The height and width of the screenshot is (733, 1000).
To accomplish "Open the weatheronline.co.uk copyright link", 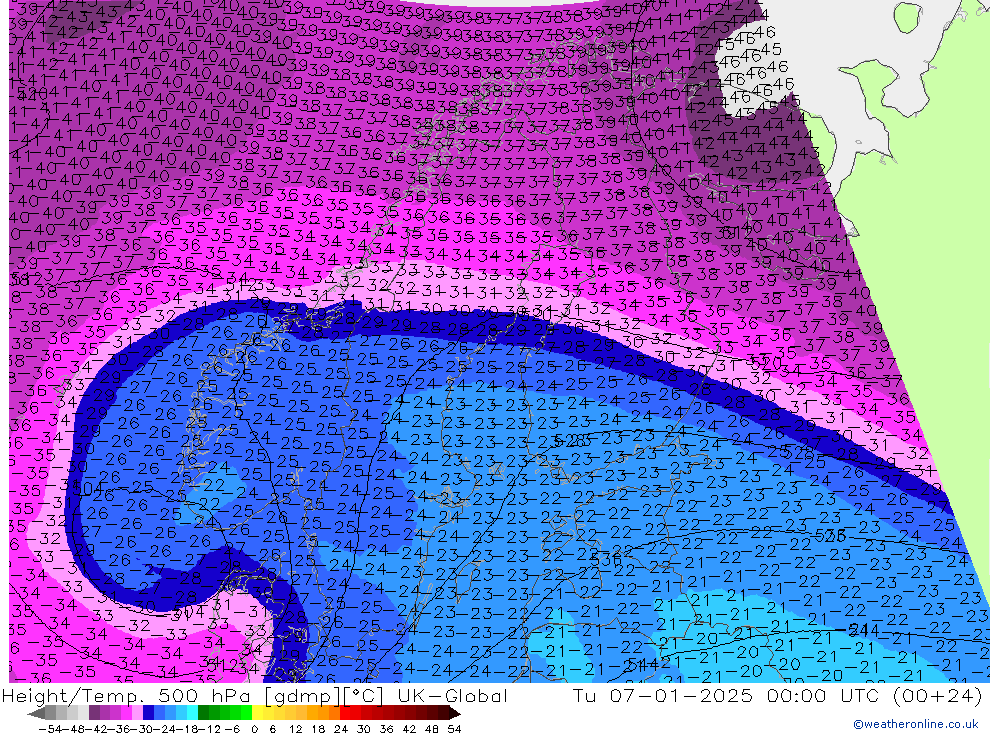I will coord(916,723).
